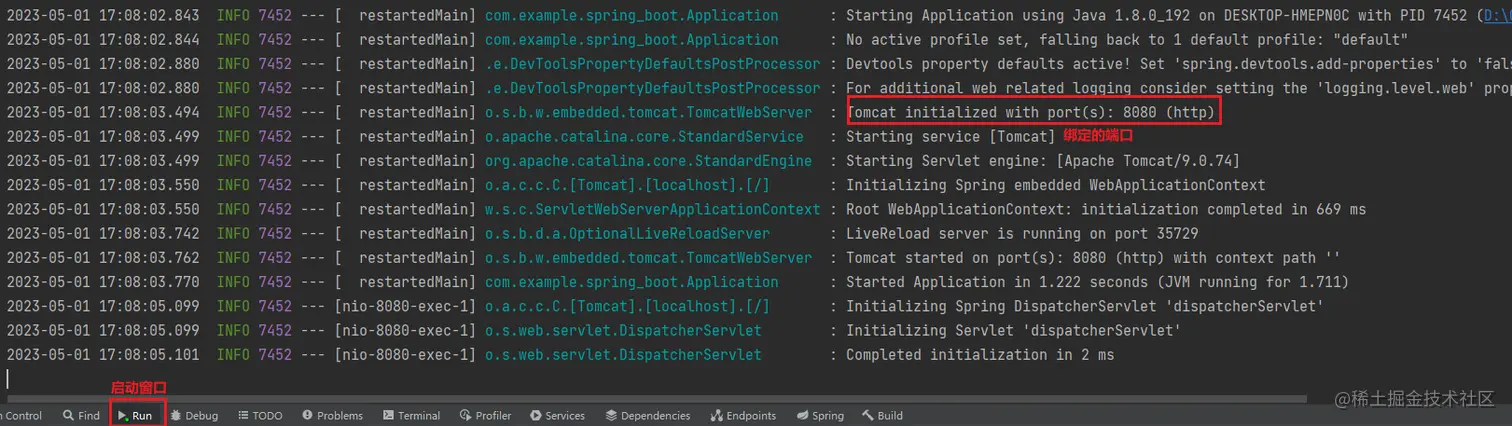
Task: Open the Endpoints tab
Action: (743, 415)
